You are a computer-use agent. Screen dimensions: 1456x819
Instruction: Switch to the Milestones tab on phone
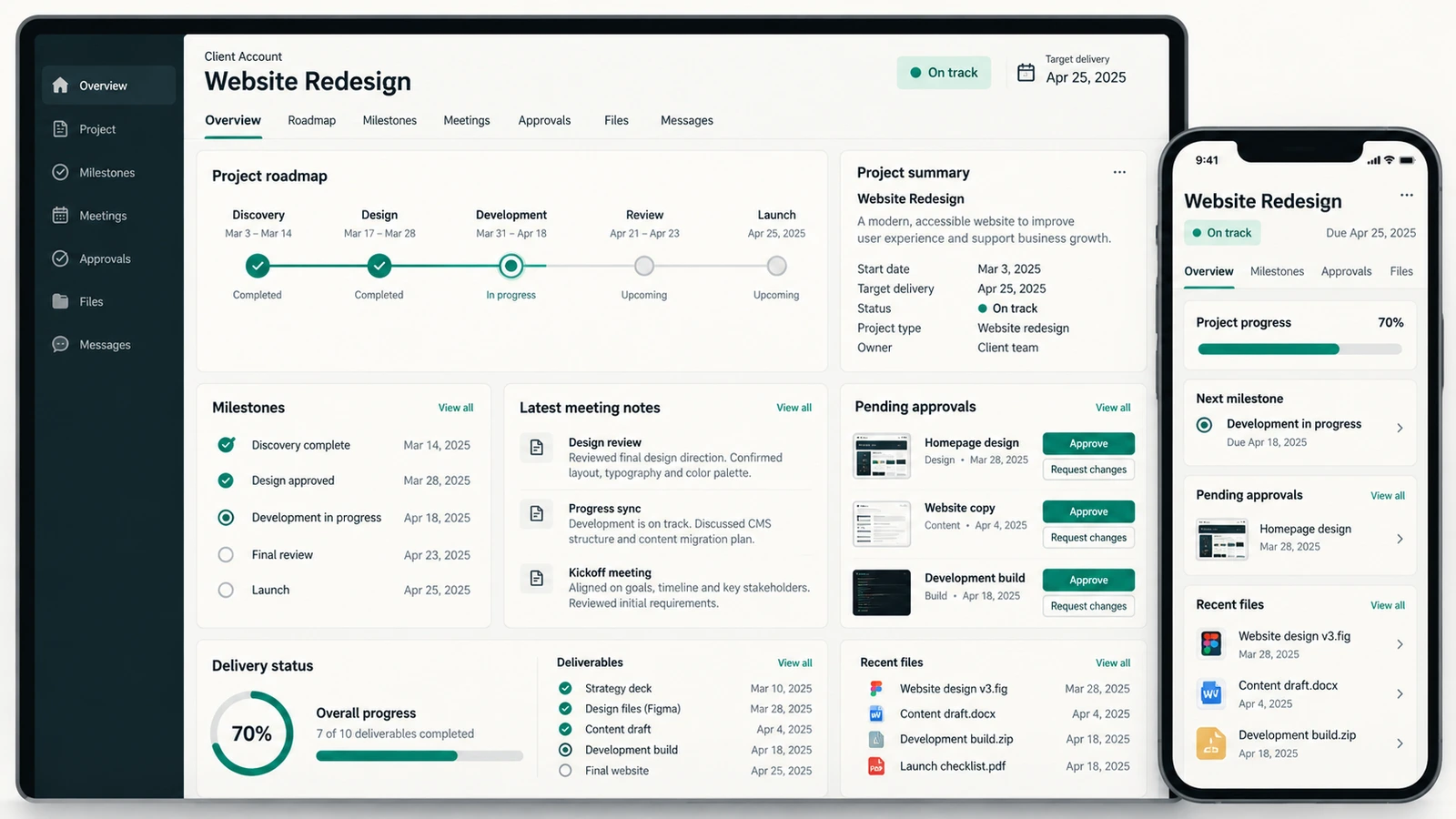(x=1277, y=271)
